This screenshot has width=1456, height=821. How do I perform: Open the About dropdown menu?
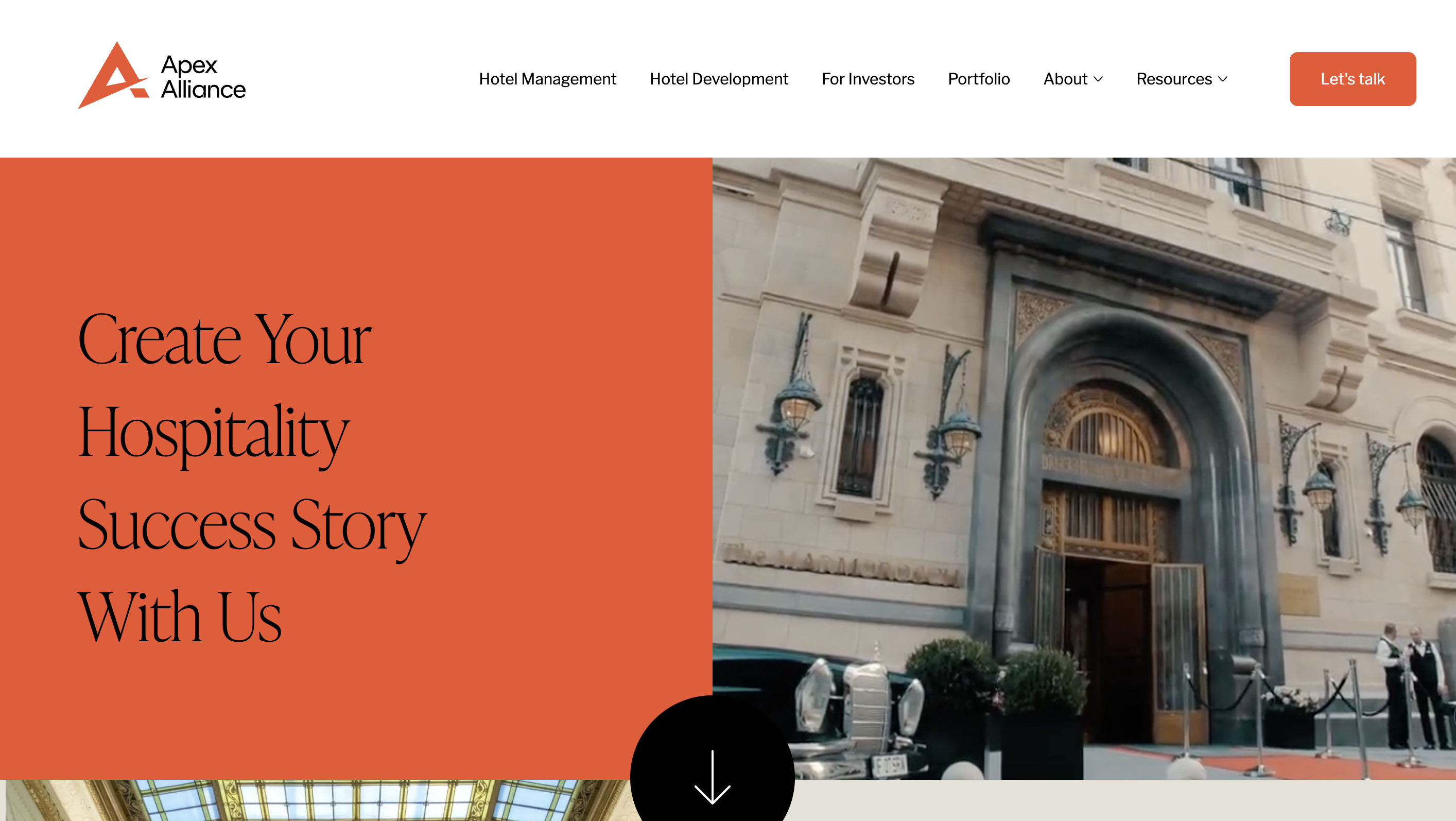pyautogui.click(x=1073, y=79)
